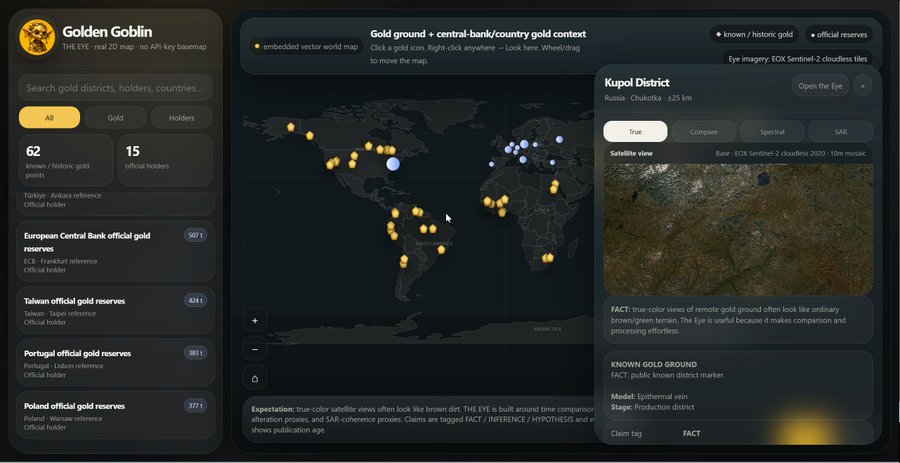Click the 383 t badge

(196, 353)
